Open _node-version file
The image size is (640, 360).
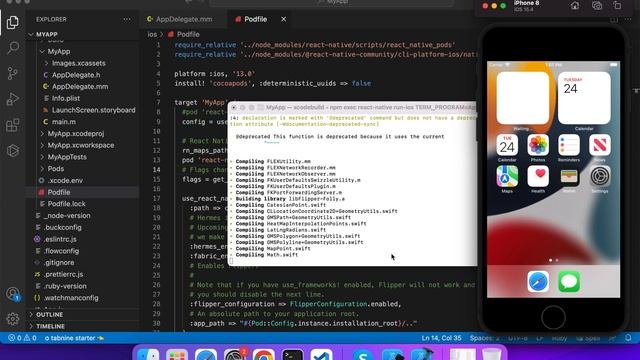point(67,216)
